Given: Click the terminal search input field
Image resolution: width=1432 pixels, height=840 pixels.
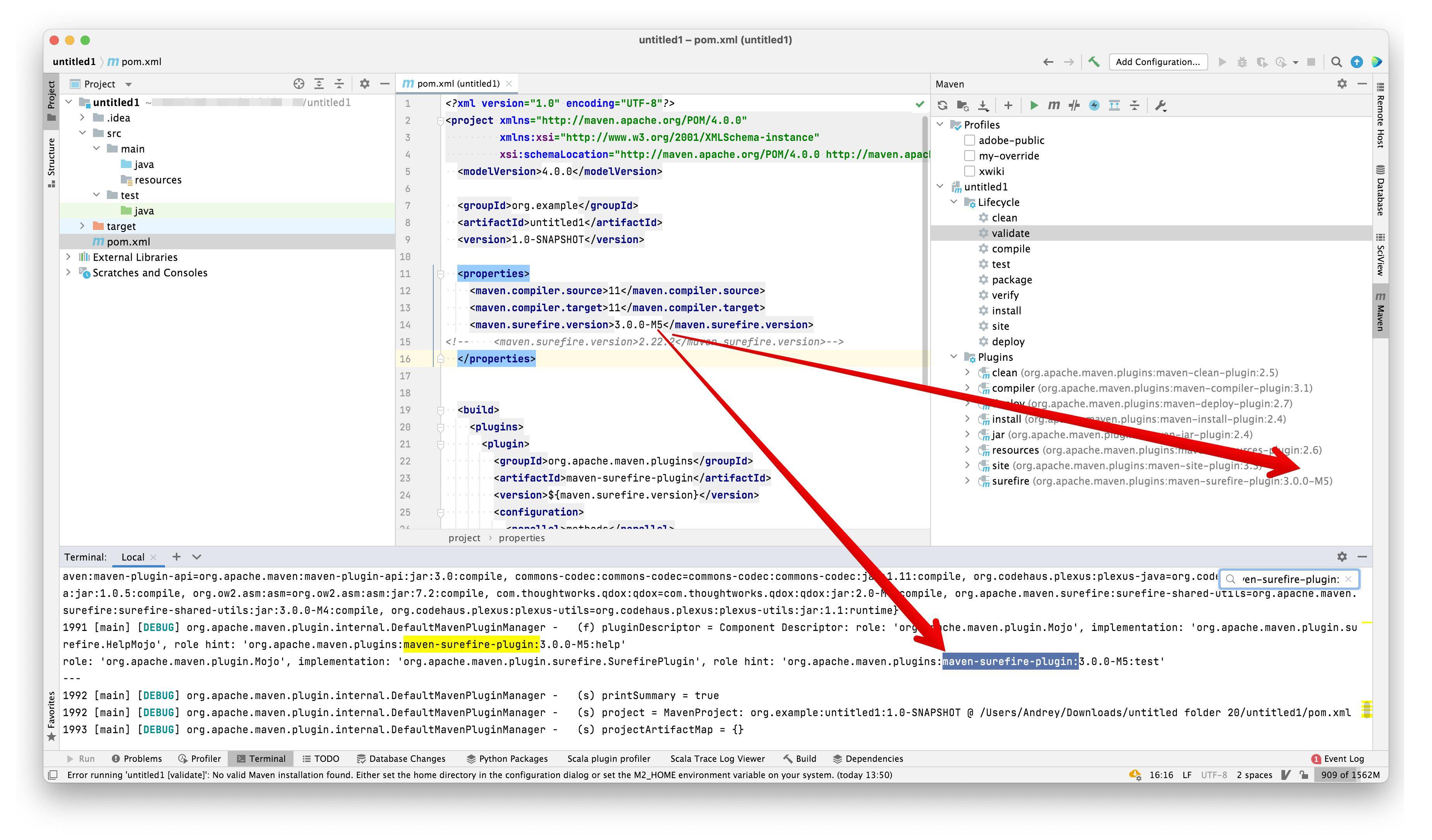Looking at the screenshot, I should click(1290, 579).
